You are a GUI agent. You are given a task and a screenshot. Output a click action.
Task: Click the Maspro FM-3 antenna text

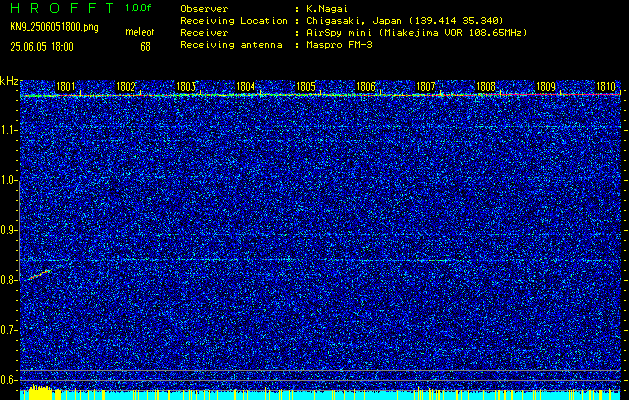click(x=339, y=45)
